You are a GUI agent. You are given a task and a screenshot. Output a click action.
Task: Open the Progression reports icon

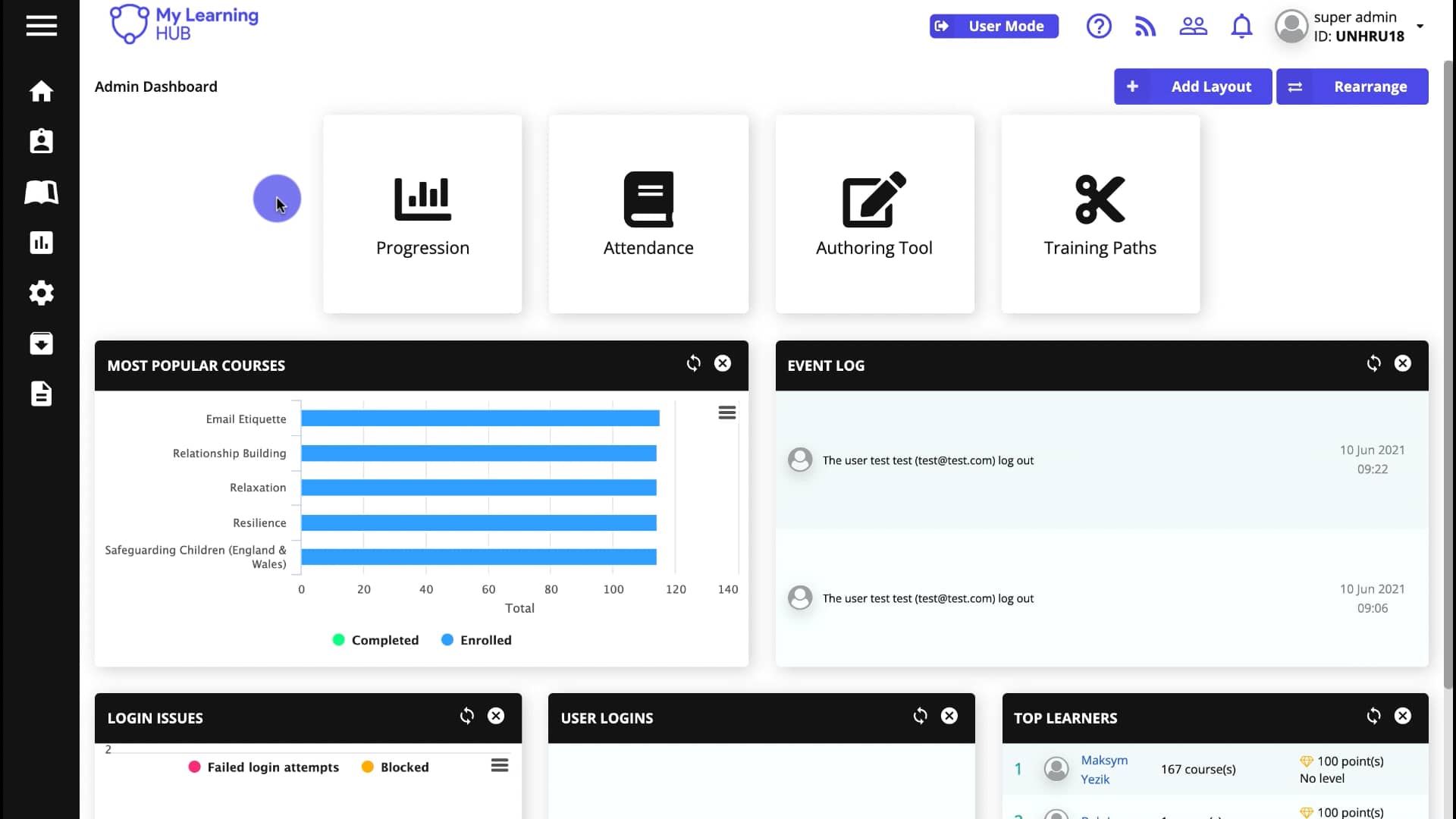tap(422, 213)
